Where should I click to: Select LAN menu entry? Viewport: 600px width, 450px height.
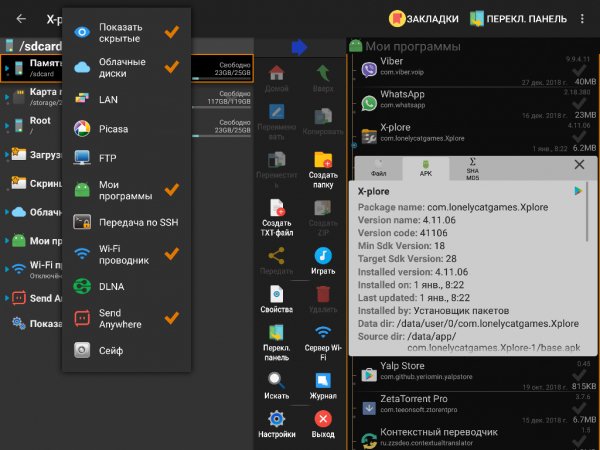(x=126, y=99)
